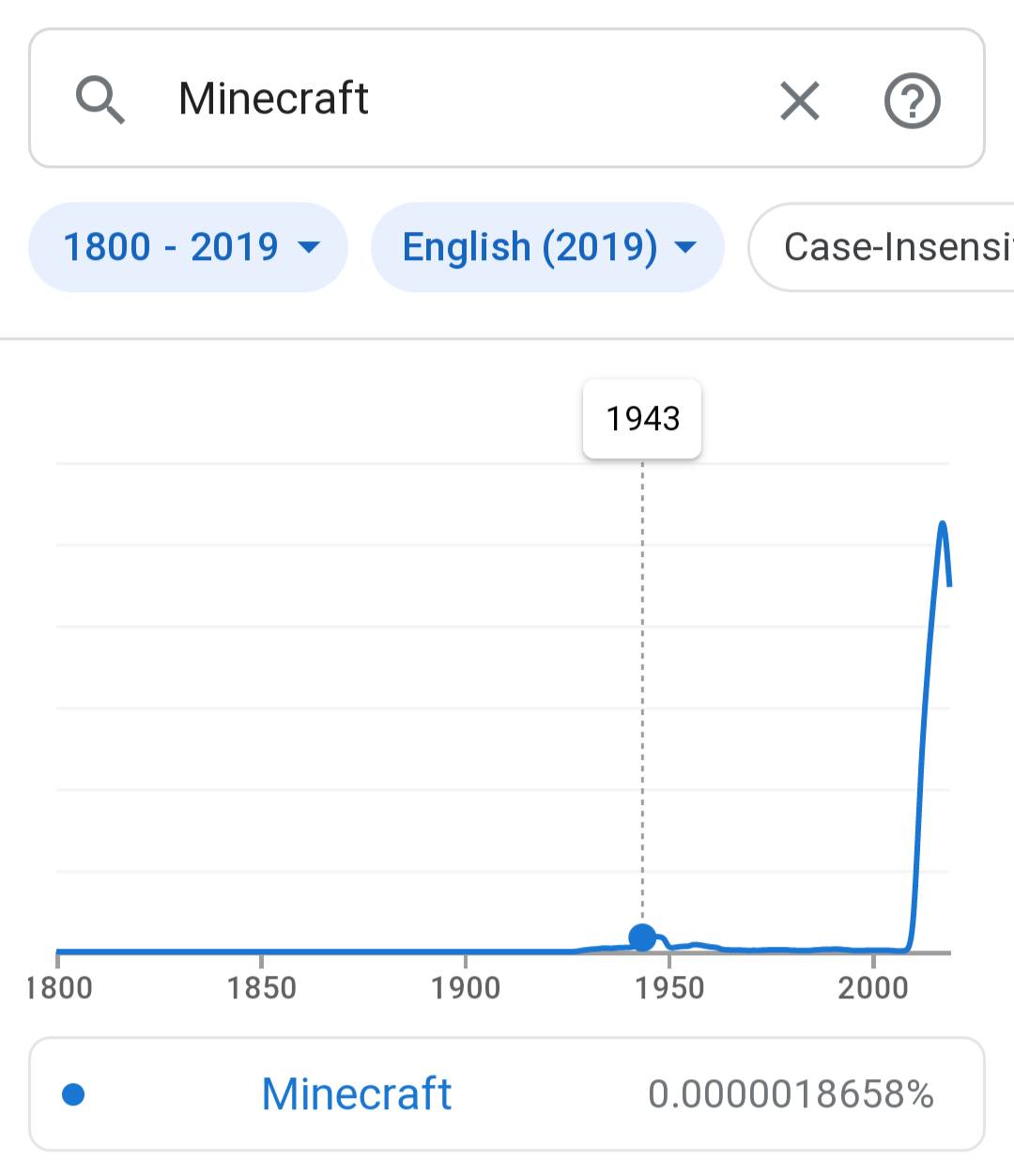Click the 1800 x-axis label

click(x=59, y=988)
